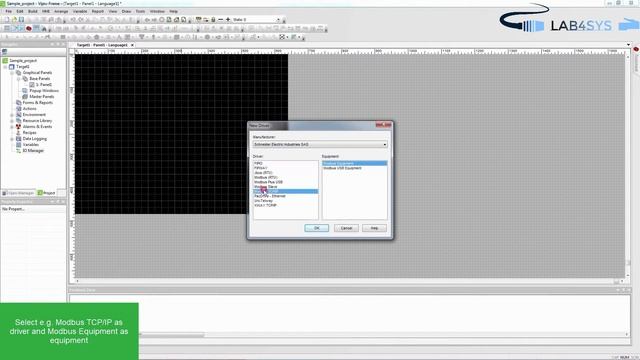Click the IO Manager icon
The width and height of the screenshot is (640, 360).
click(x=18, y=151)
